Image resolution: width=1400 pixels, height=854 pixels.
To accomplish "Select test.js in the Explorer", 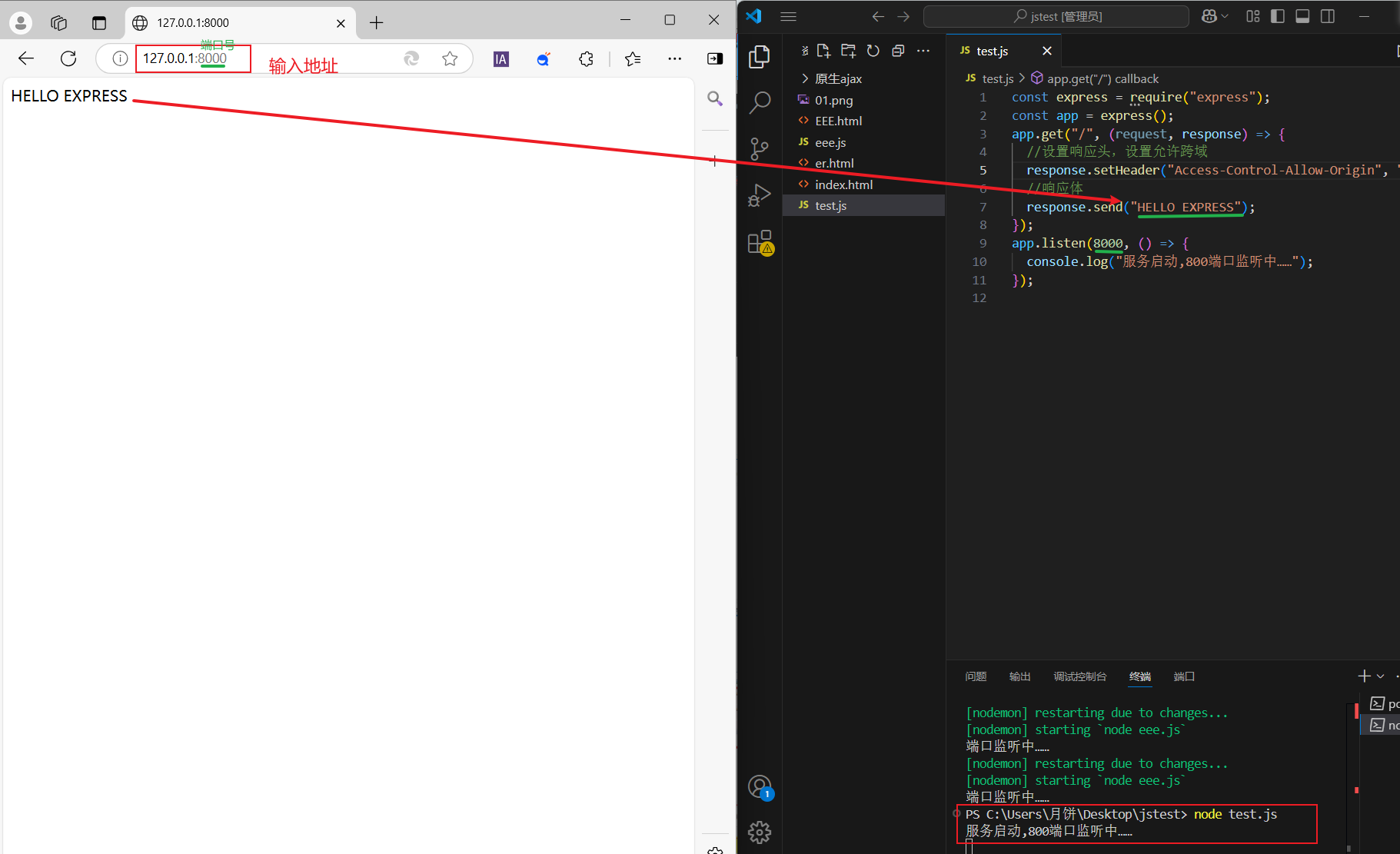I will [863, 205].
